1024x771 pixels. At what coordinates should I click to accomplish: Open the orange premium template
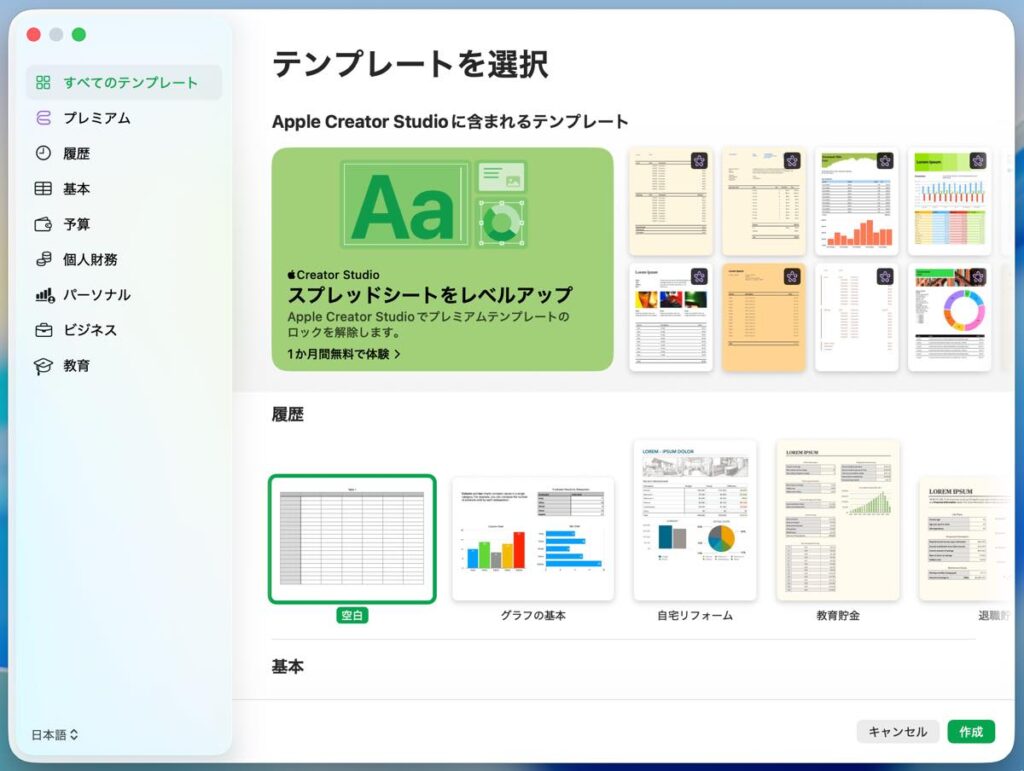763,317
